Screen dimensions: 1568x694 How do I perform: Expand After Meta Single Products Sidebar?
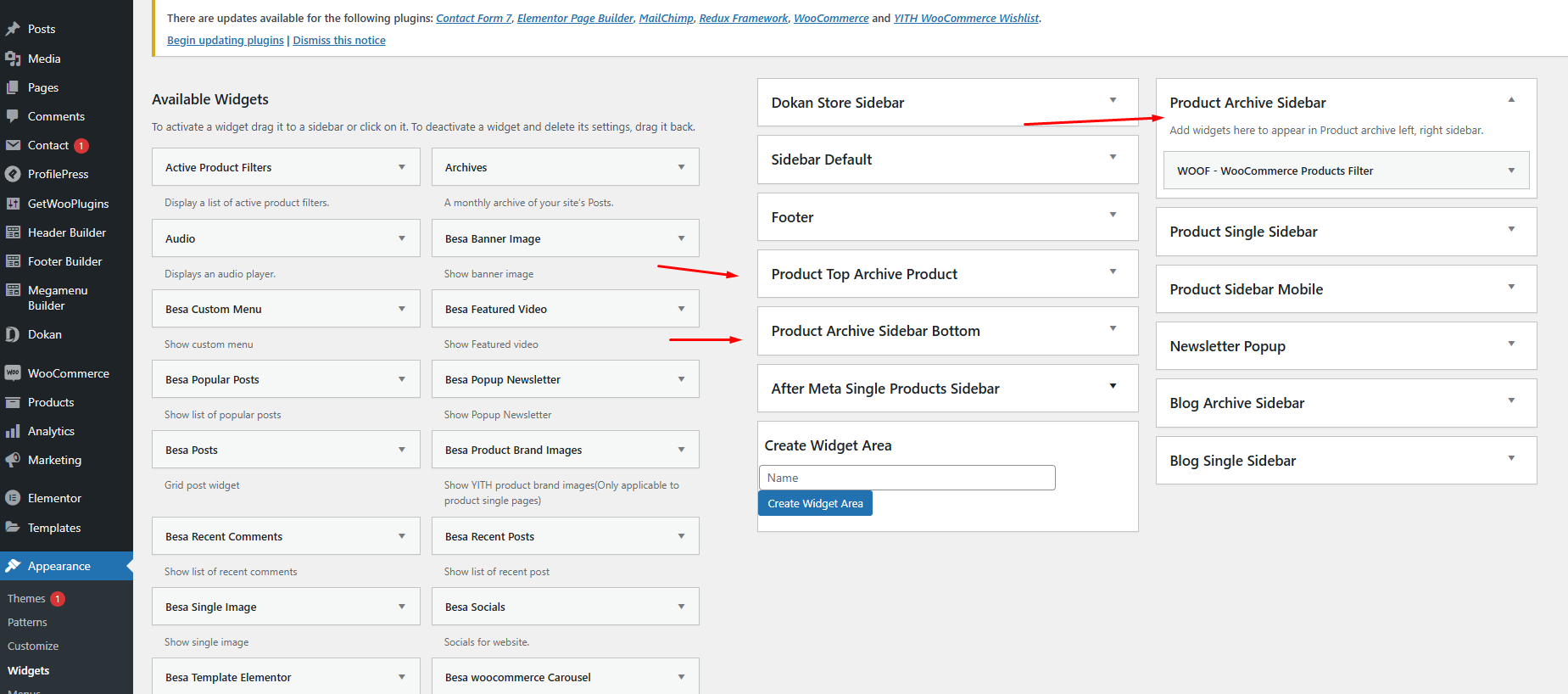(1113, 386)
